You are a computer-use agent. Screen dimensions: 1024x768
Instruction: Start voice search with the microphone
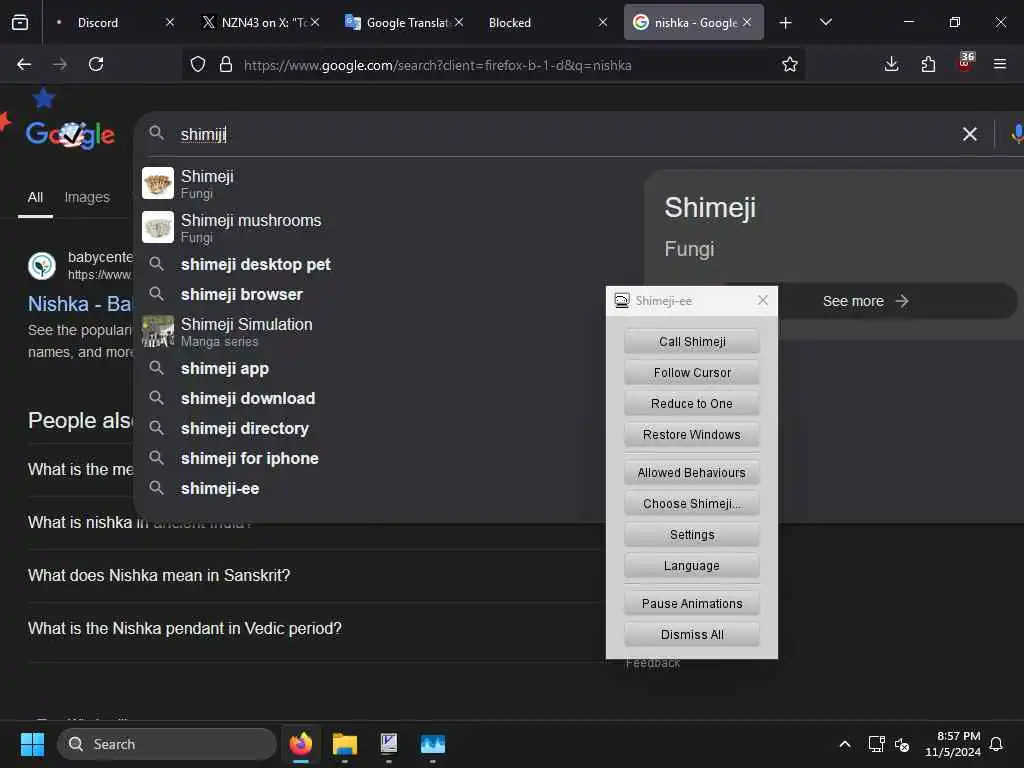click(x=1017, y=134)
